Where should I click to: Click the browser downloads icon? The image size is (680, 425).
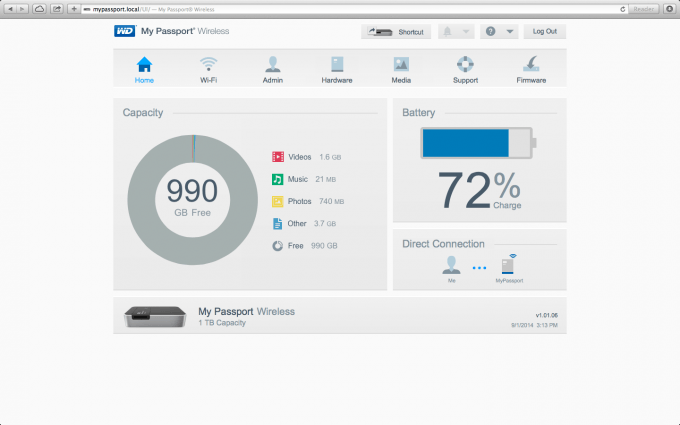coord(670,9)
